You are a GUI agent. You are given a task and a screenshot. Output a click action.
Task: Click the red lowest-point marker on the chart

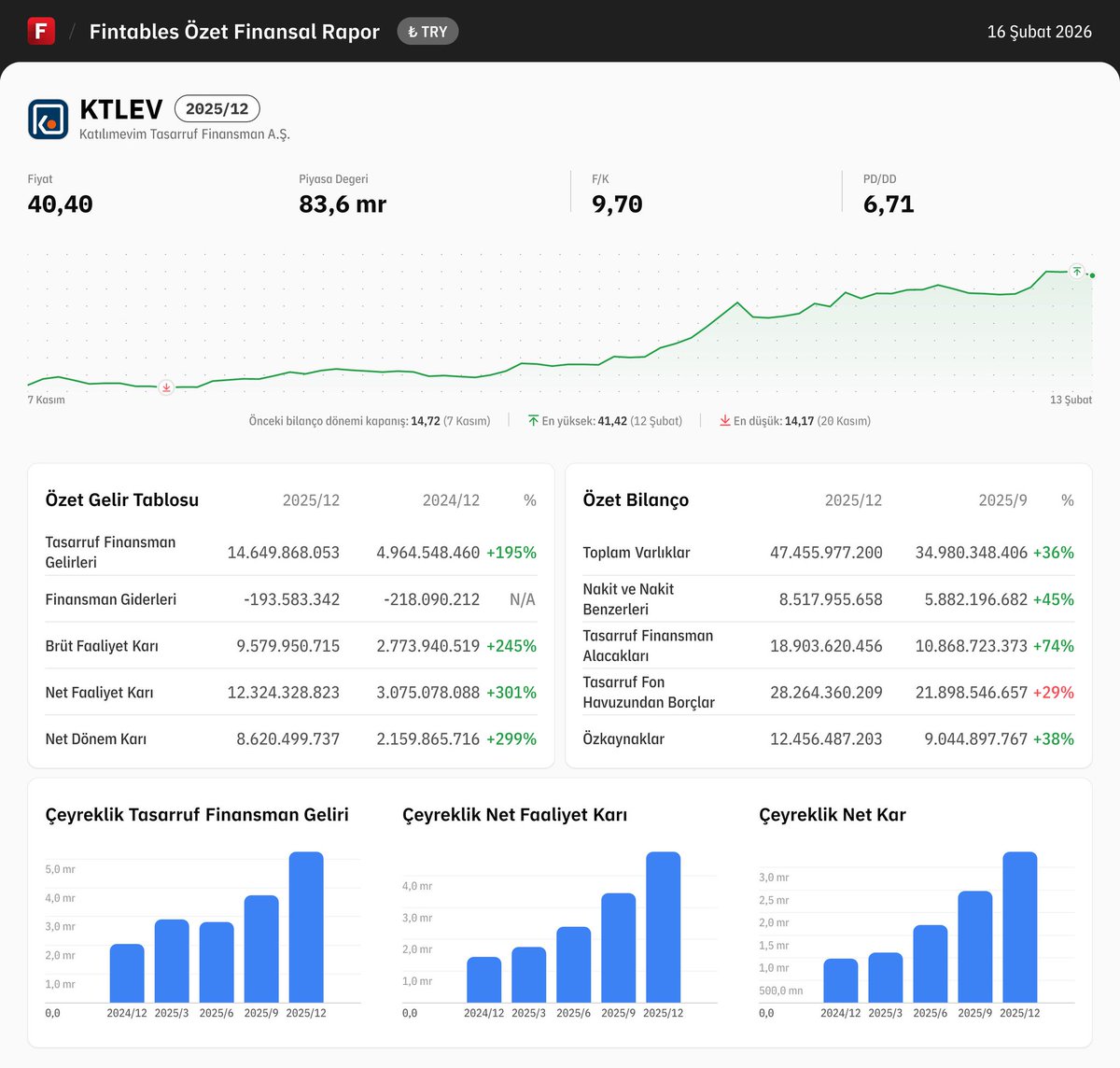[166, 386]
